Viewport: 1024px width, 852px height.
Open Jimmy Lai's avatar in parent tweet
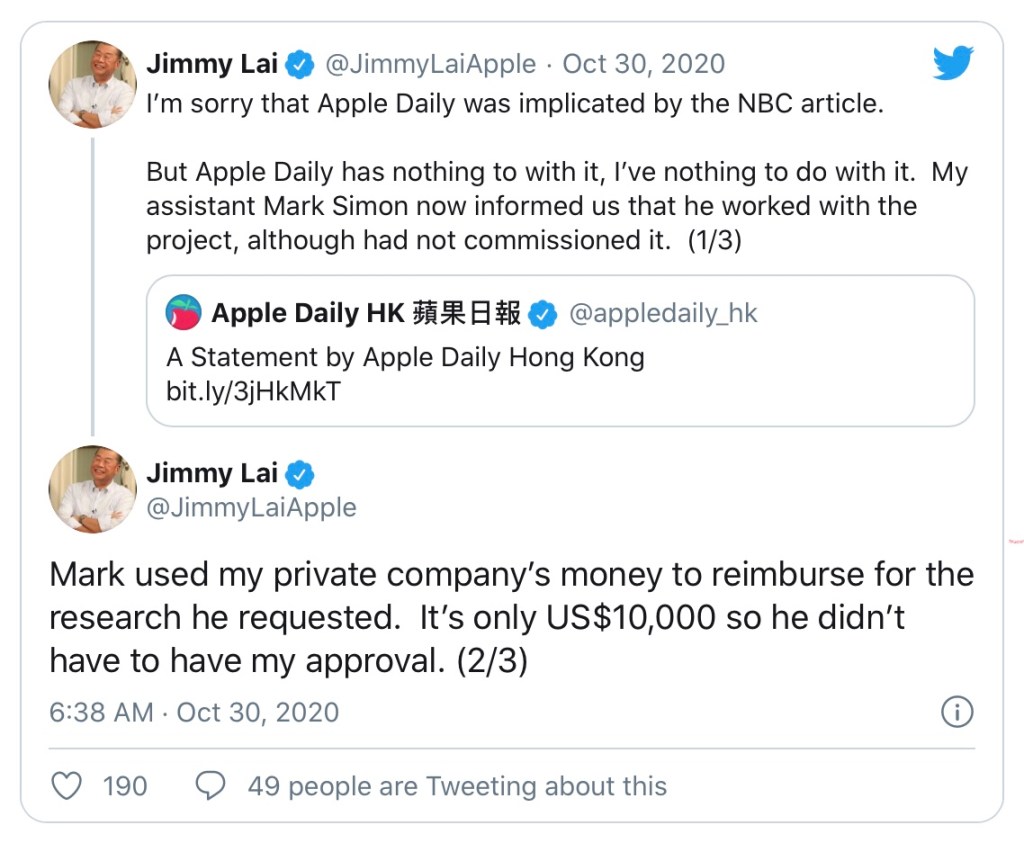pos(92,84)
